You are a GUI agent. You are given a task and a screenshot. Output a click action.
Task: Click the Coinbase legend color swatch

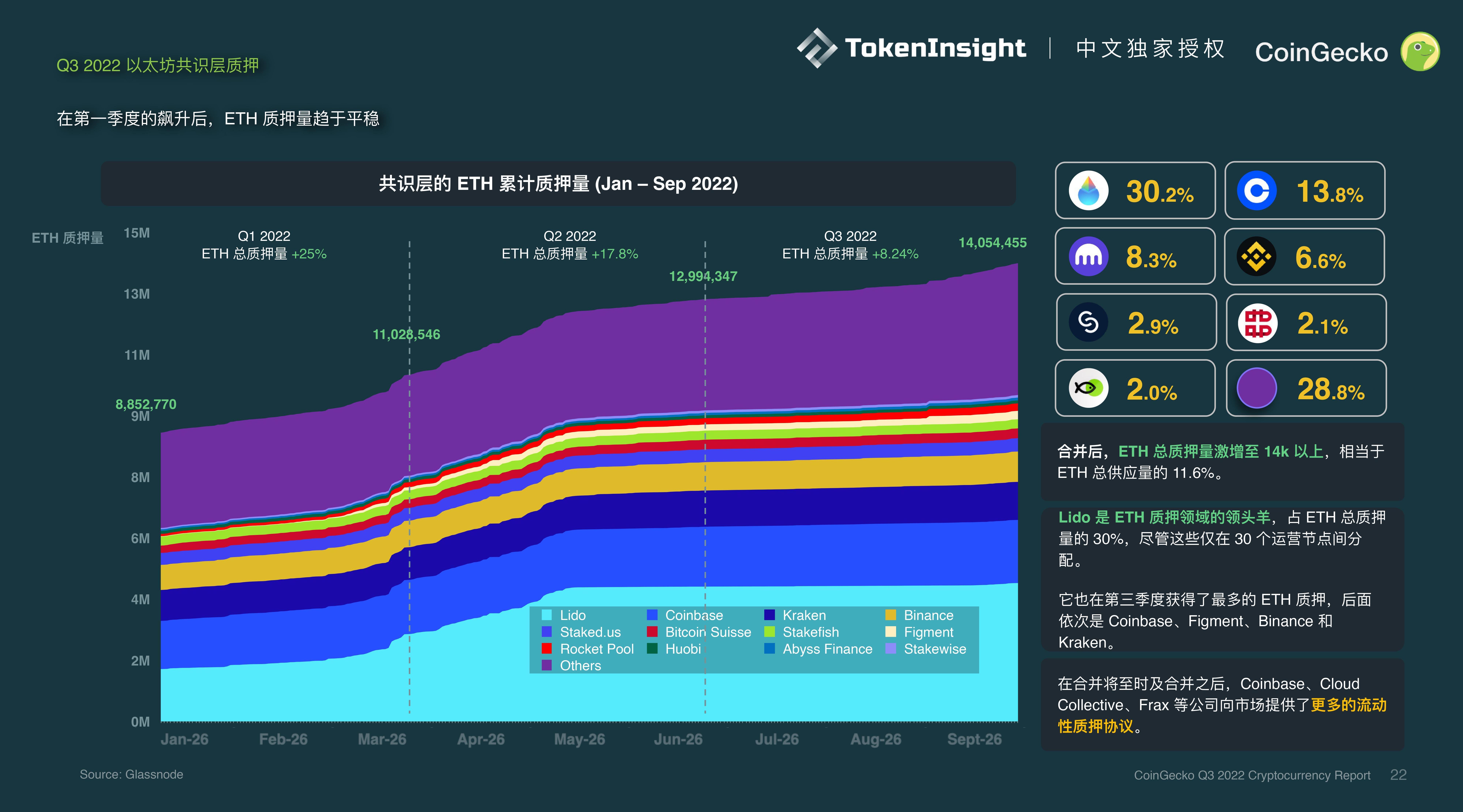tap(652, 615)
